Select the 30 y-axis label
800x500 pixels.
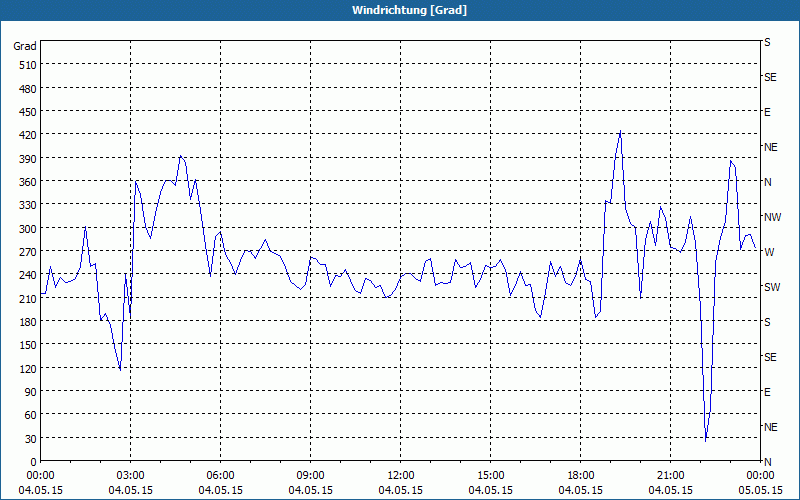click(x=31, y=439)
